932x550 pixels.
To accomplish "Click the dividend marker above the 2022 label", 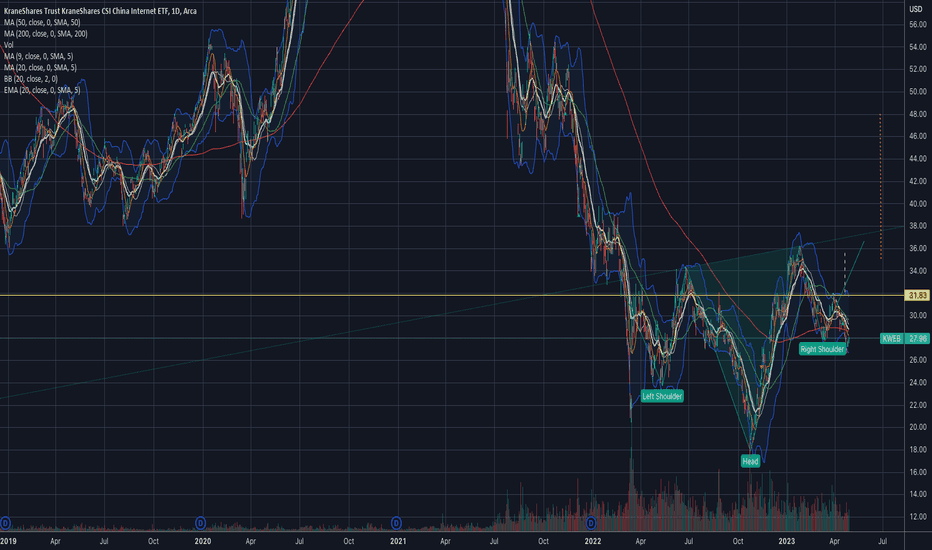I will [591, 523].
